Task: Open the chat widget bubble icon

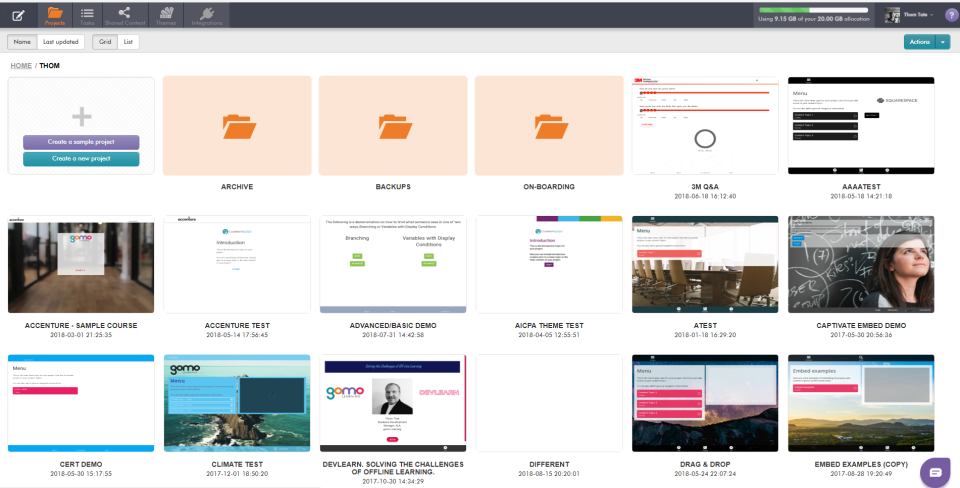Action: [936, 472]
